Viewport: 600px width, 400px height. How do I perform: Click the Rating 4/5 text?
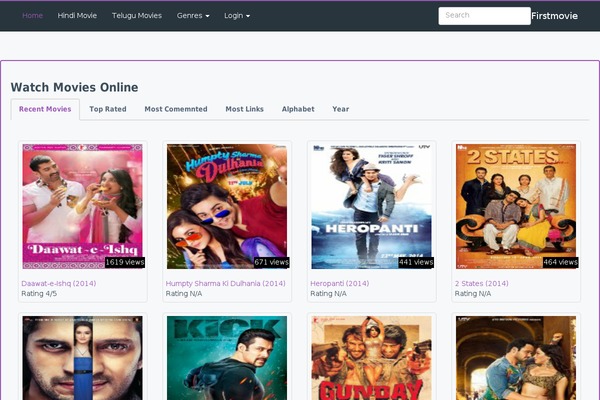[x=39, y=294]
